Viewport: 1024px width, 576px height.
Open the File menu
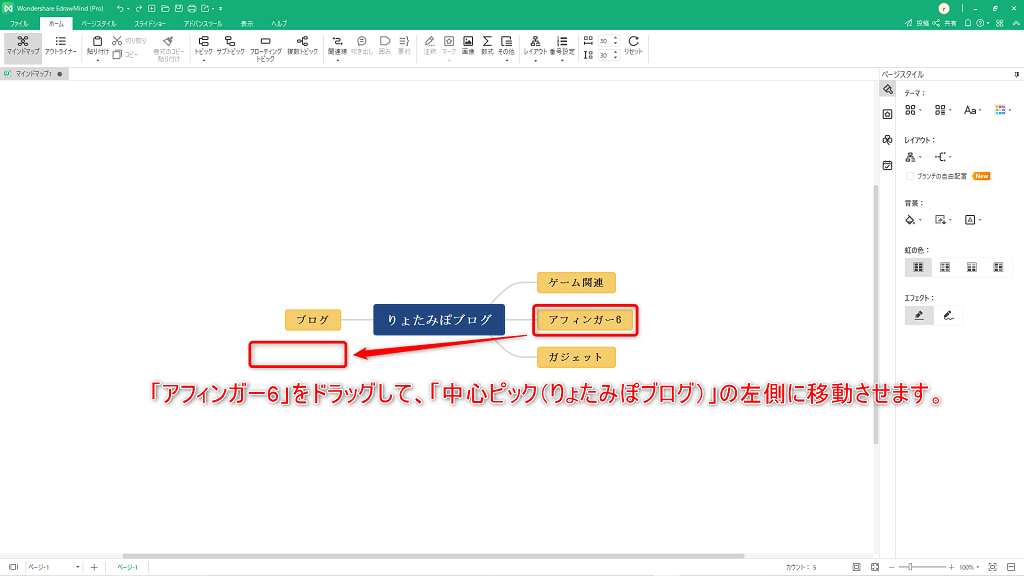pyautogui.click(x=19, y=24)
